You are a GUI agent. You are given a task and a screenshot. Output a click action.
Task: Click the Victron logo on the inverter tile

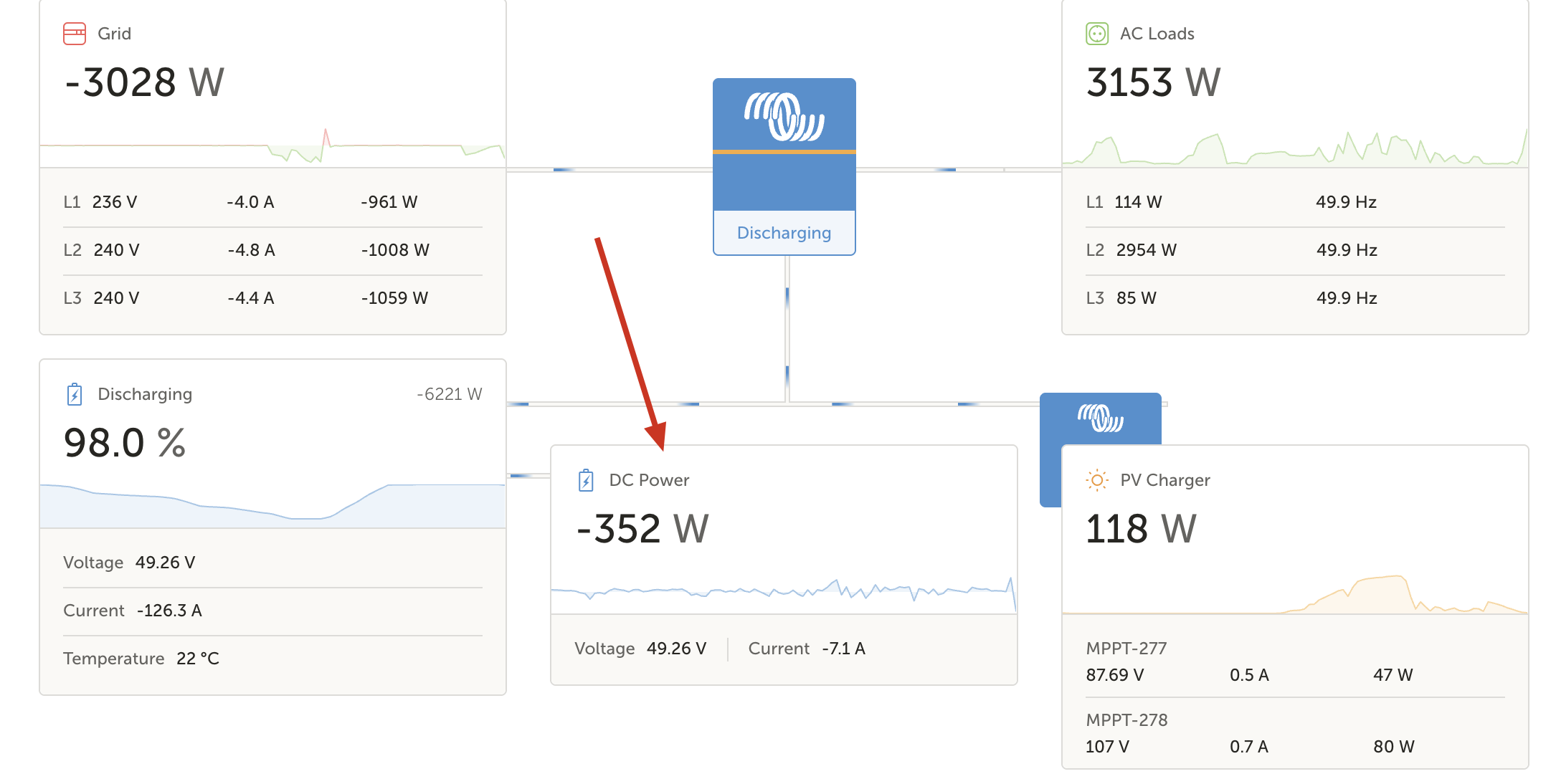point(784,116)
